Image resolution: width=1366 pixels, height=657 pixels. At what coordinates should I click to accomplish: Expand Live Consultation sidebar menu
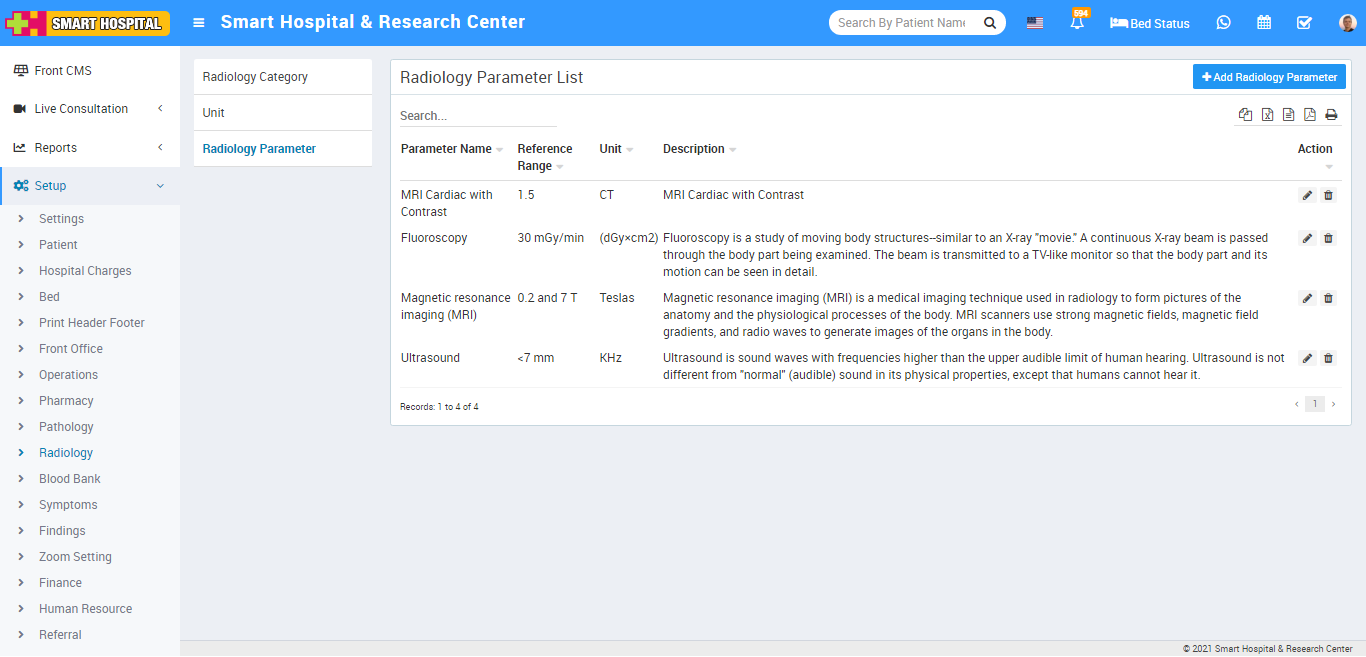(89, 109)
